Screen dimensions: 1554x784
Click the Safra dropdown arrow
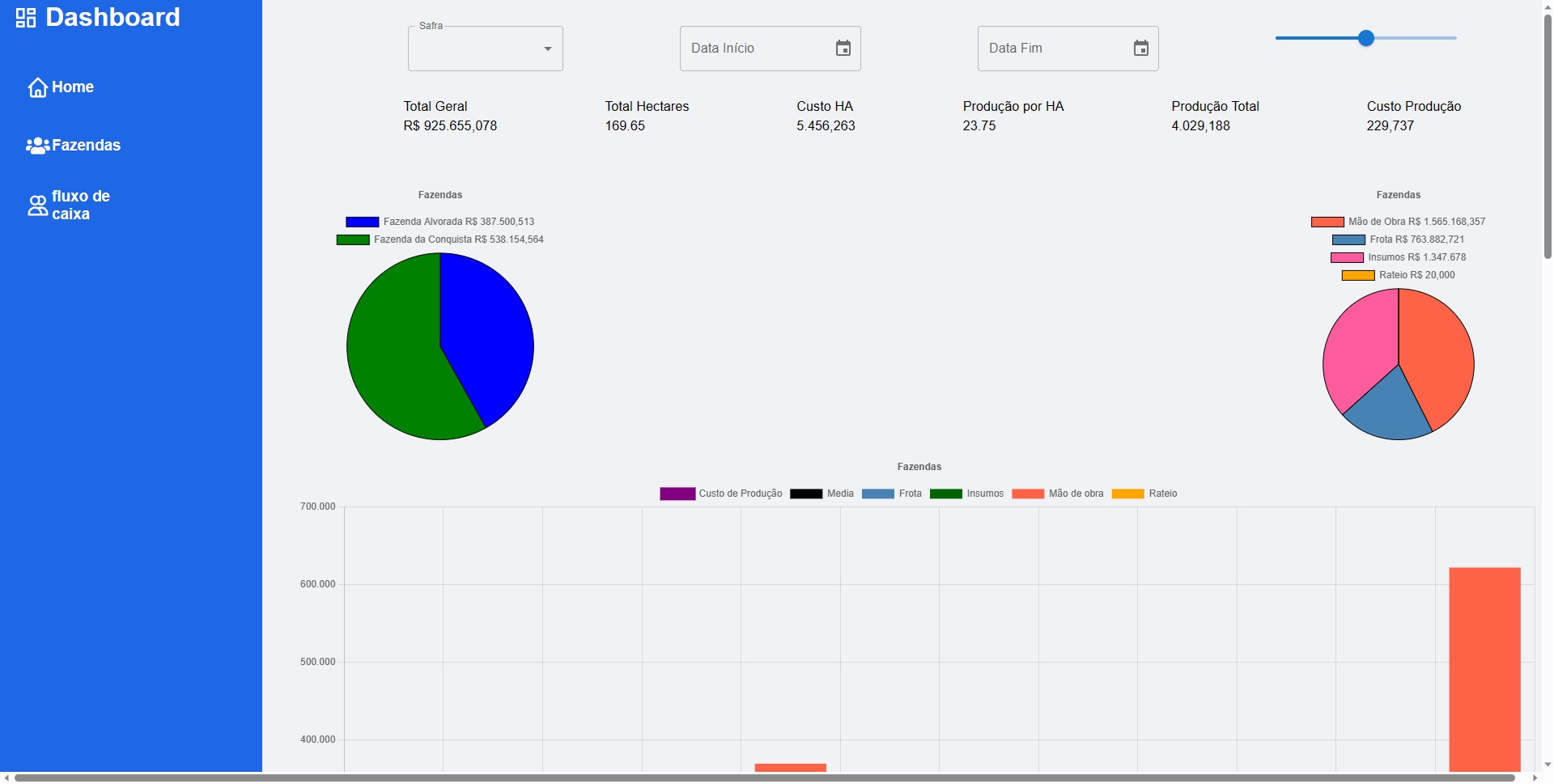pos(548,49)
